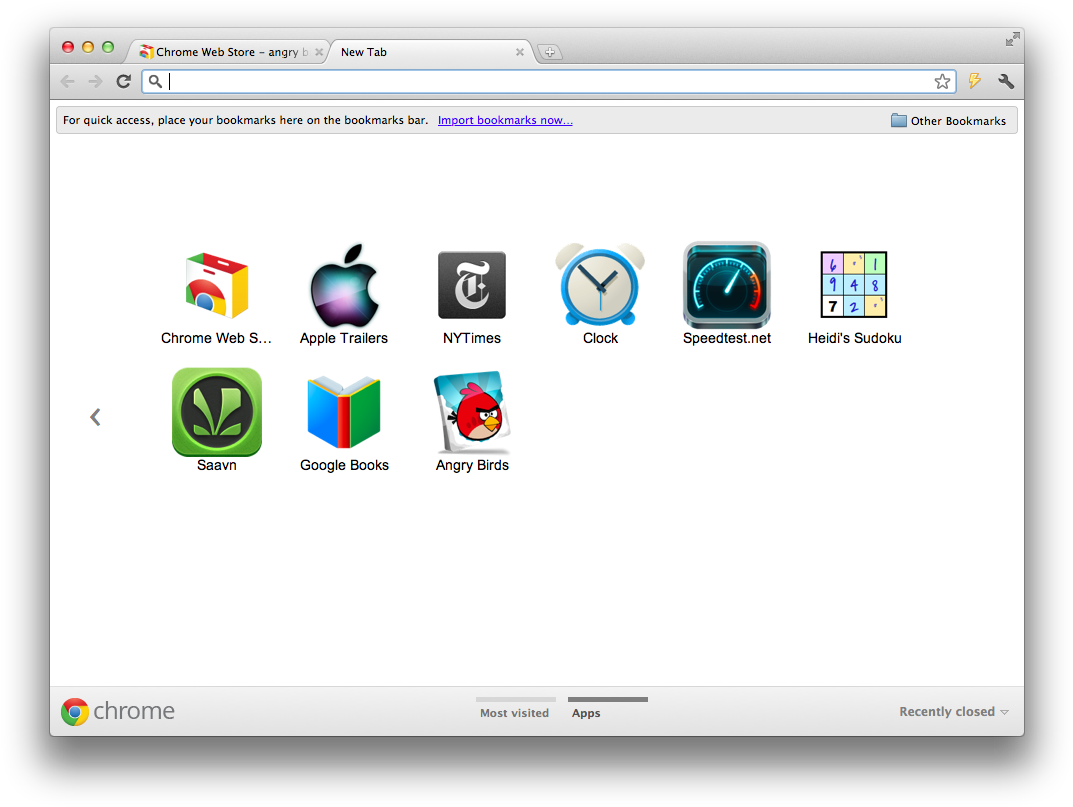Launch the Clock app
The image size is (1073, 807).
[x=599, y=285]
